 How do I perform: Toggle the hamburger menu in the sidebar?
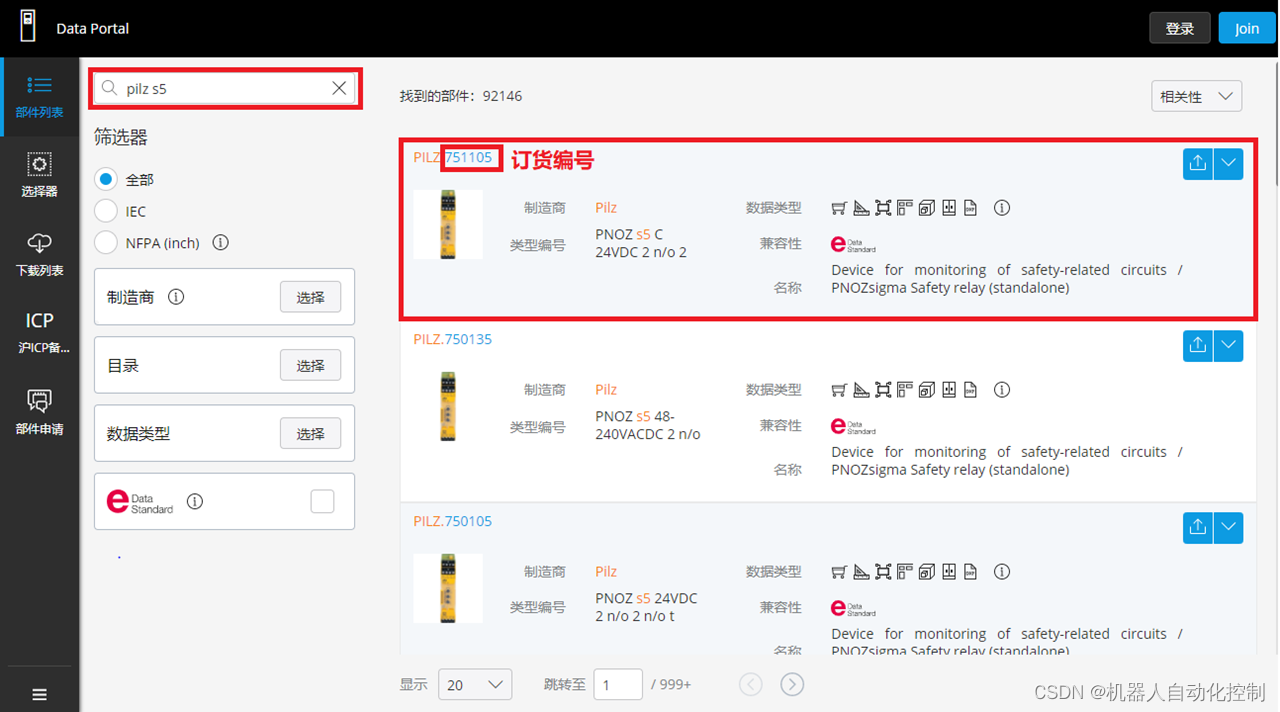pos(39,694)
